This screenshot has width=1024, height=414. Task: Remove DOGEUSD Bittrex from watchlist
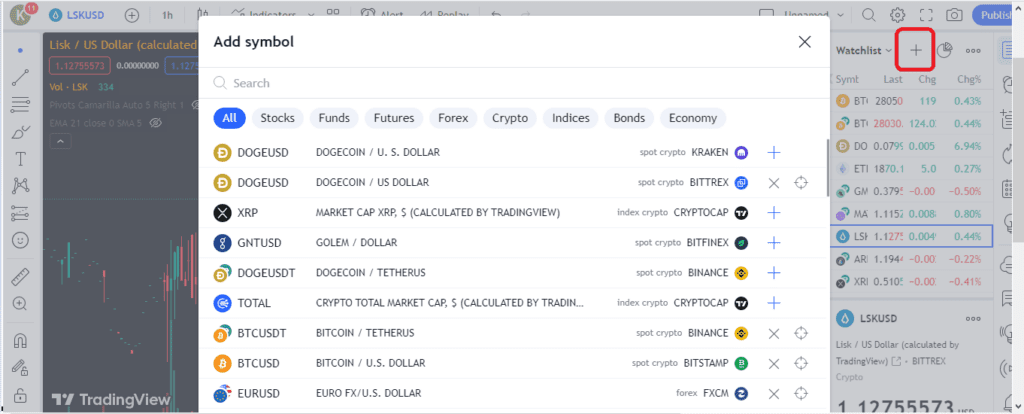coord(773,183)
